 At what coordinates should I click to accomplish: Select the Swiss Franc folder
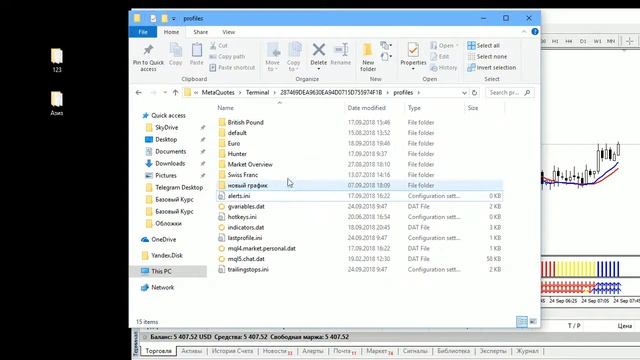pos(242,175)
